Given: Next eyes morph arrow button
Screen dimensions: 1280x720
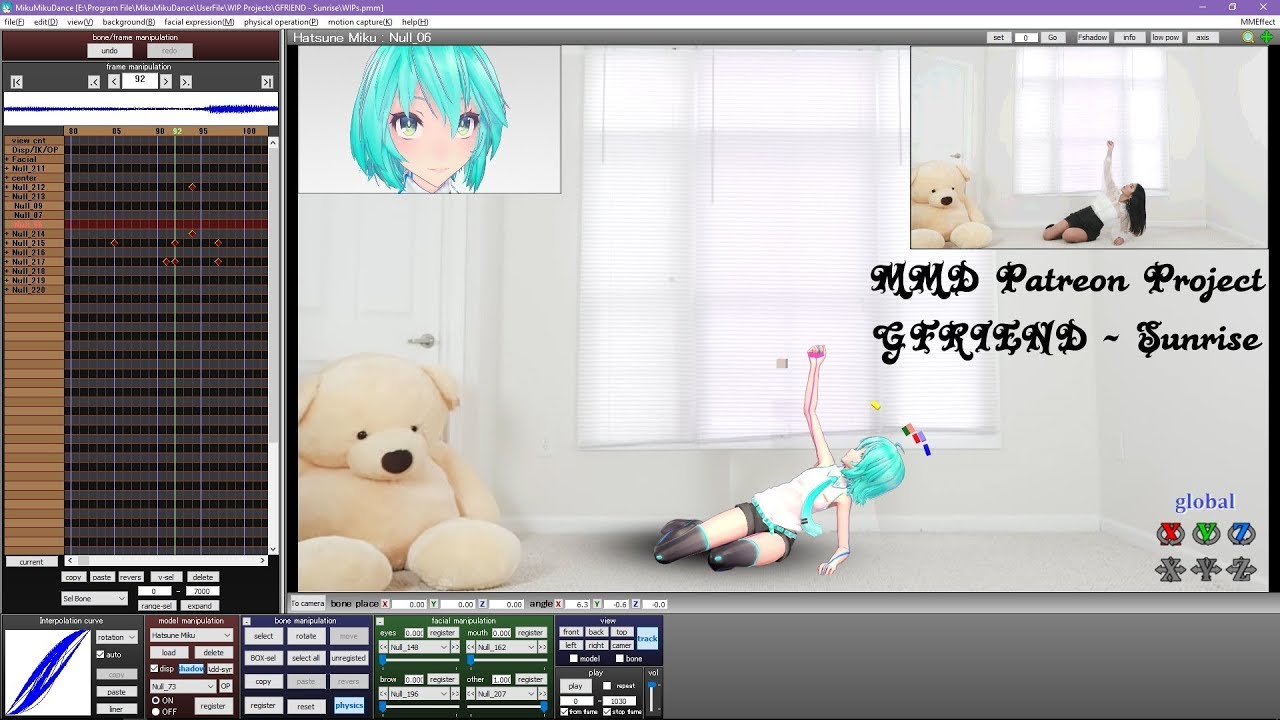Looking at the screenshot, I should [x=456, y=647].
